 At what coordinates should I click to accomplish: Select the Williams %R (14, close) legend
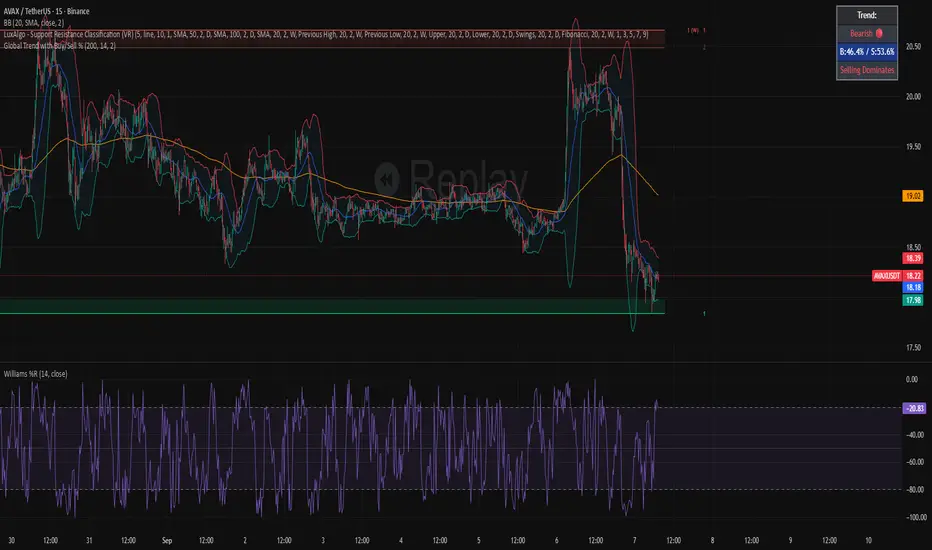pos(36,373)
